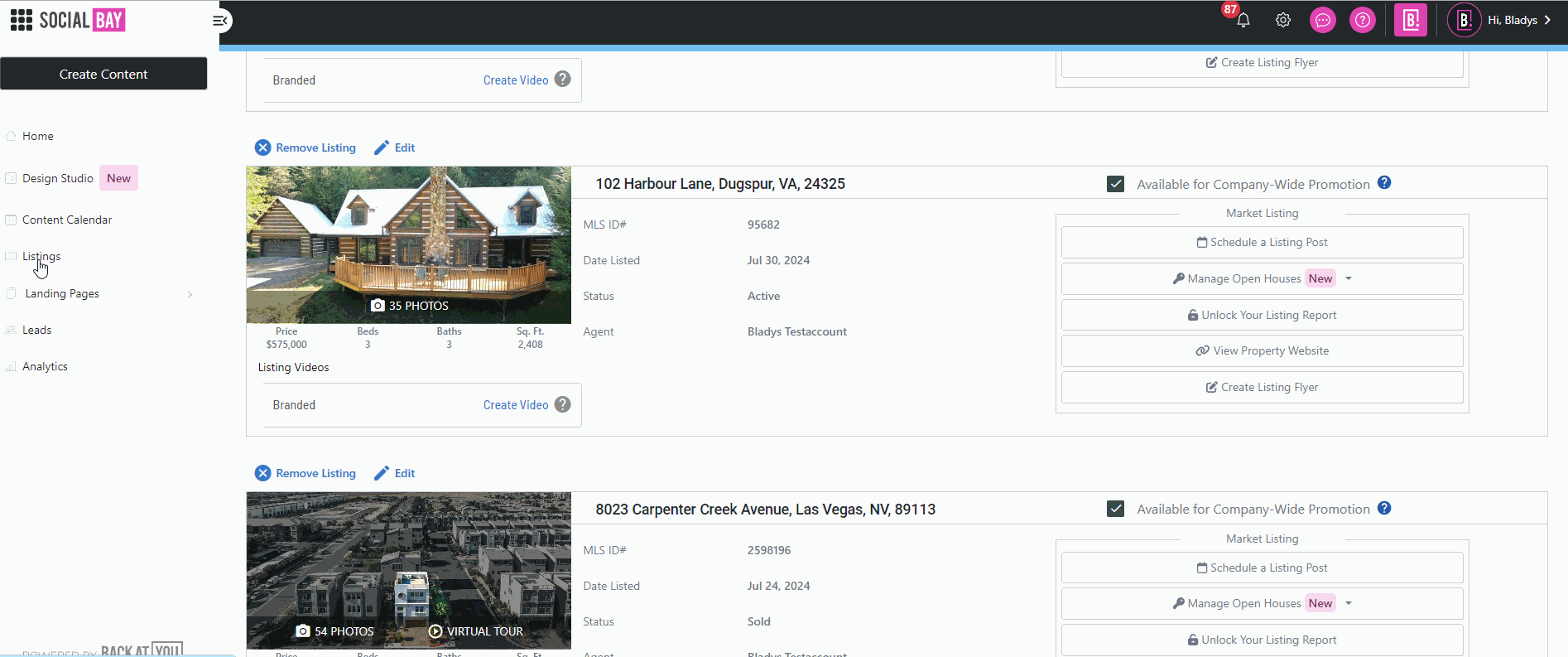Open notifications bell showing 87
The width and height of the screenshot is (1568, 657).
1243,20
